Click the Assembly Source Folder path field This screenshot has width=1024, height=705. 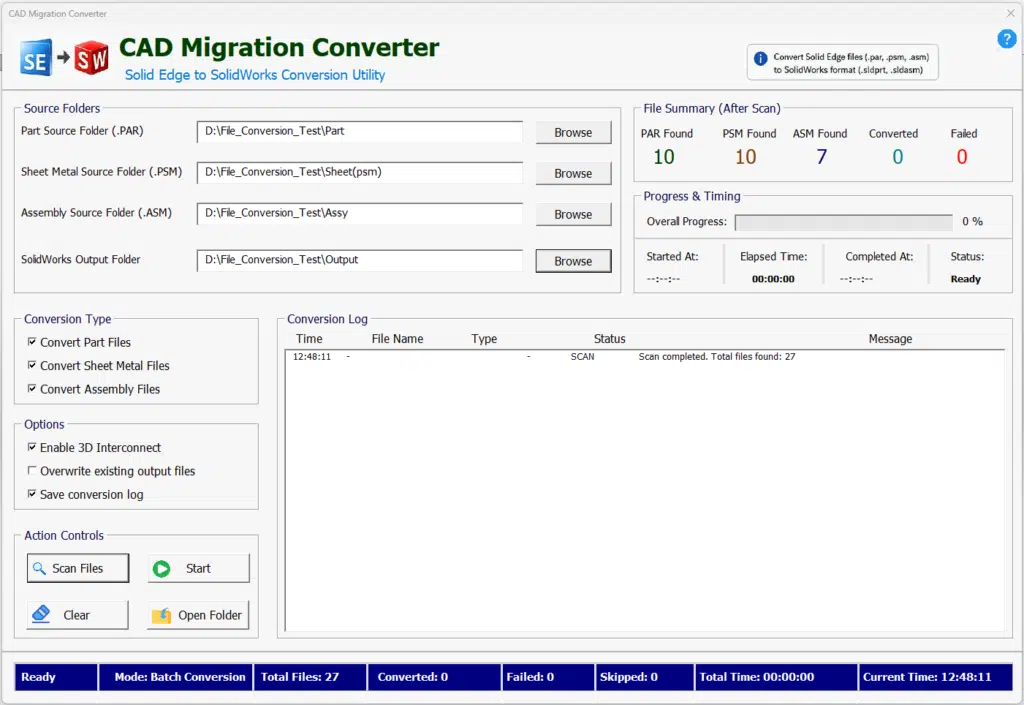pyautogui.click(x=360, y=213)
